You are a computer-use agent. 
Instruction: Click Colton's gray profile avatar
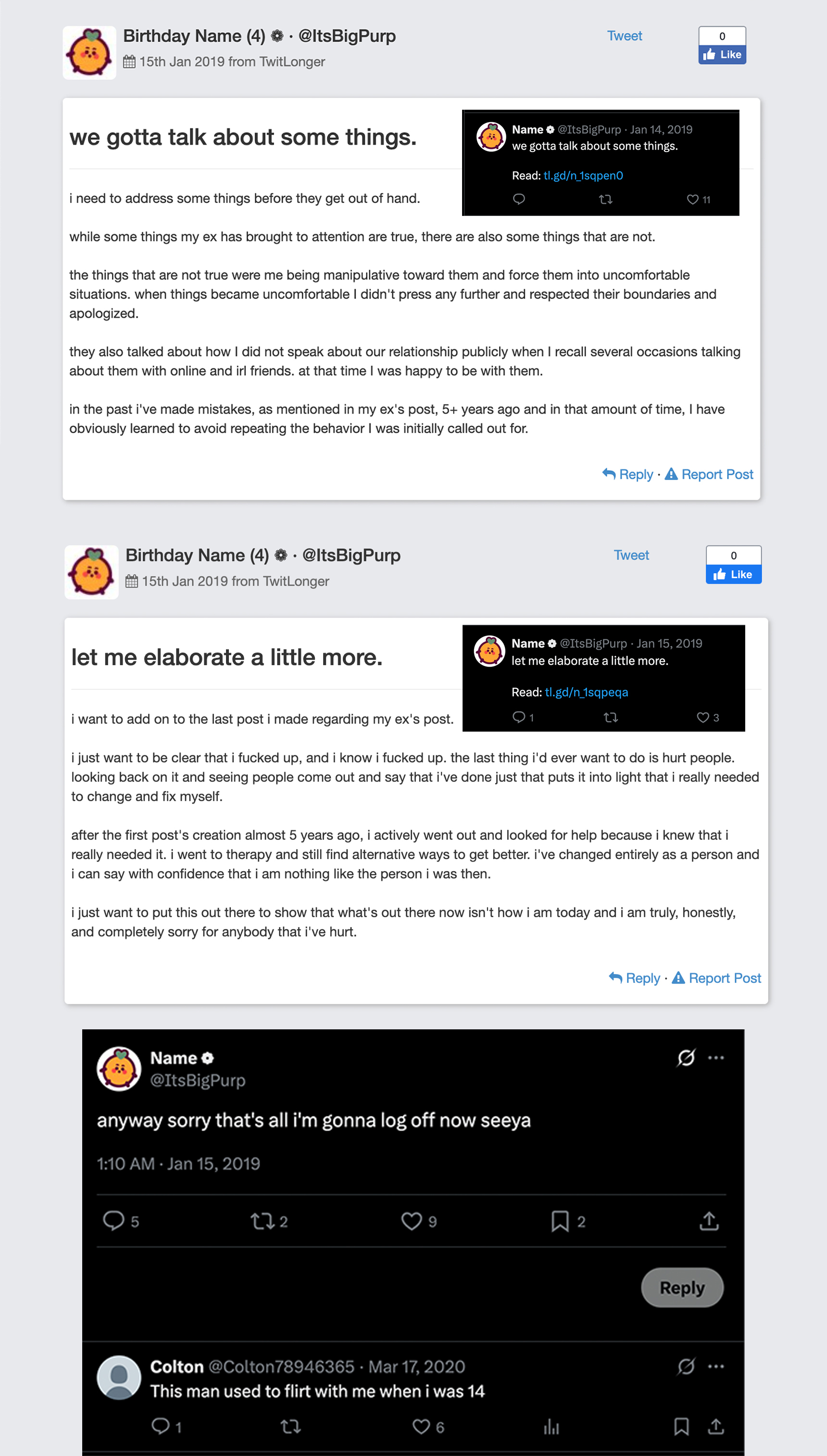[119, 1378]
